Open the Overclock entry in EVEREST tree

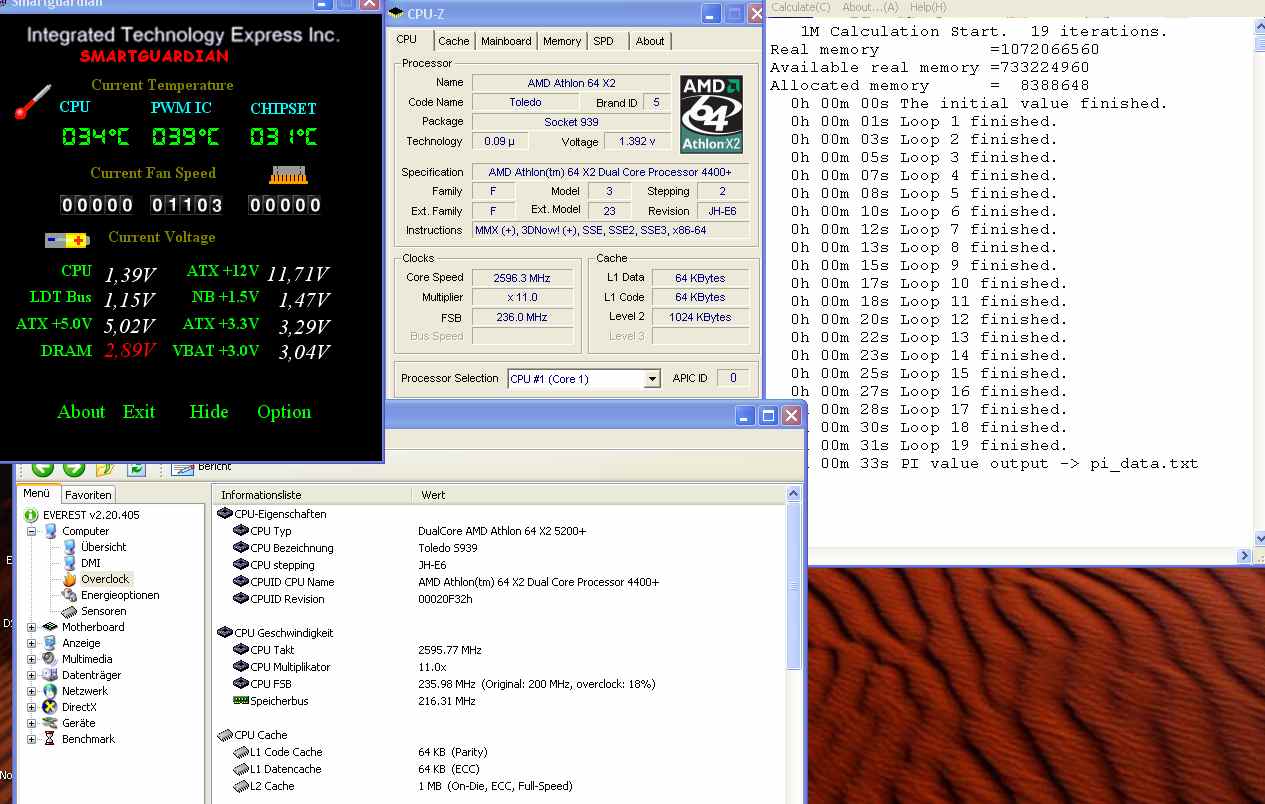coord(104,579)
